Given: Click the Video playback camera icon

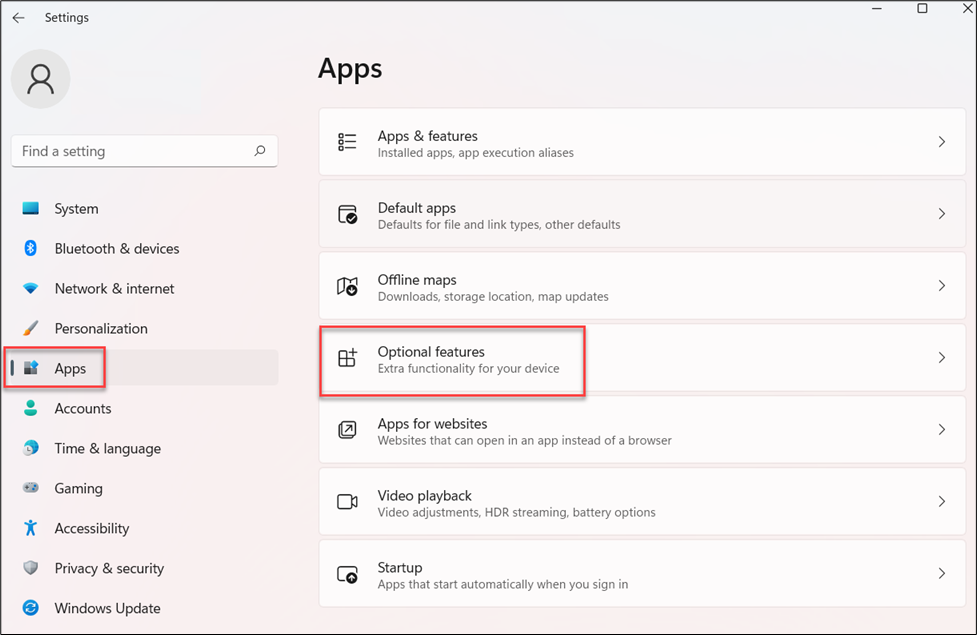Looking at the screenshot, I should [x=347, y=502].
